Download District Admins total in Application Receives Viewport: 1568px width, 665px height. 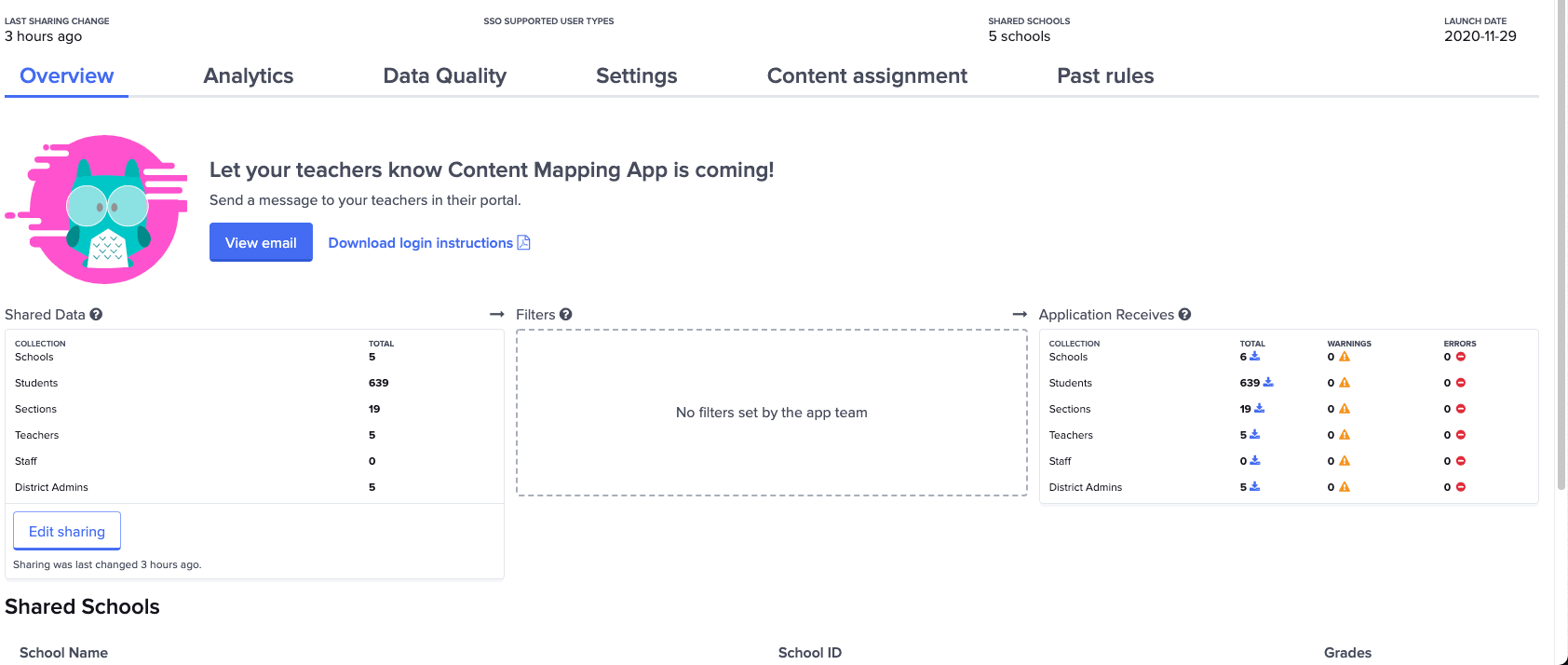[x=1255, y=486]
